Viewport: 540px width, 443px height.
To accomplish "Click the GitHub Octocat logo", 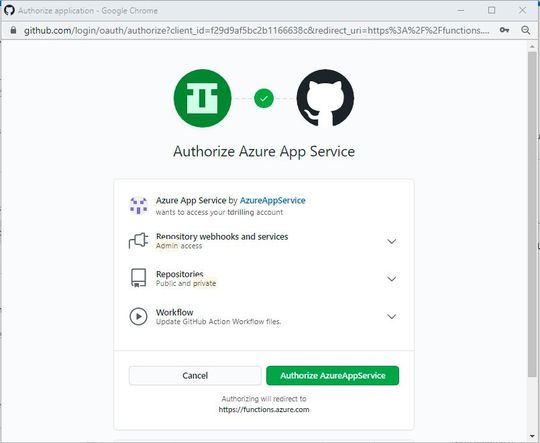I will [325, 98].
